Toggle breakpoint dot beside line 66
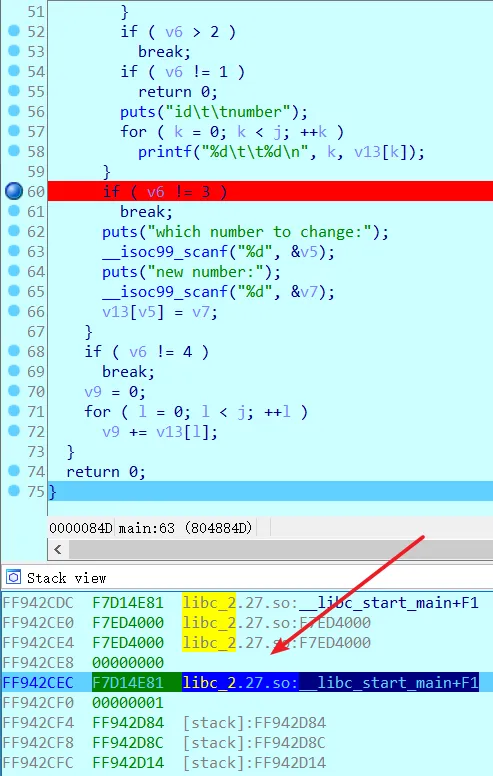Image resolution: width=493 pixels, height=776 pixels. [14, 311]
